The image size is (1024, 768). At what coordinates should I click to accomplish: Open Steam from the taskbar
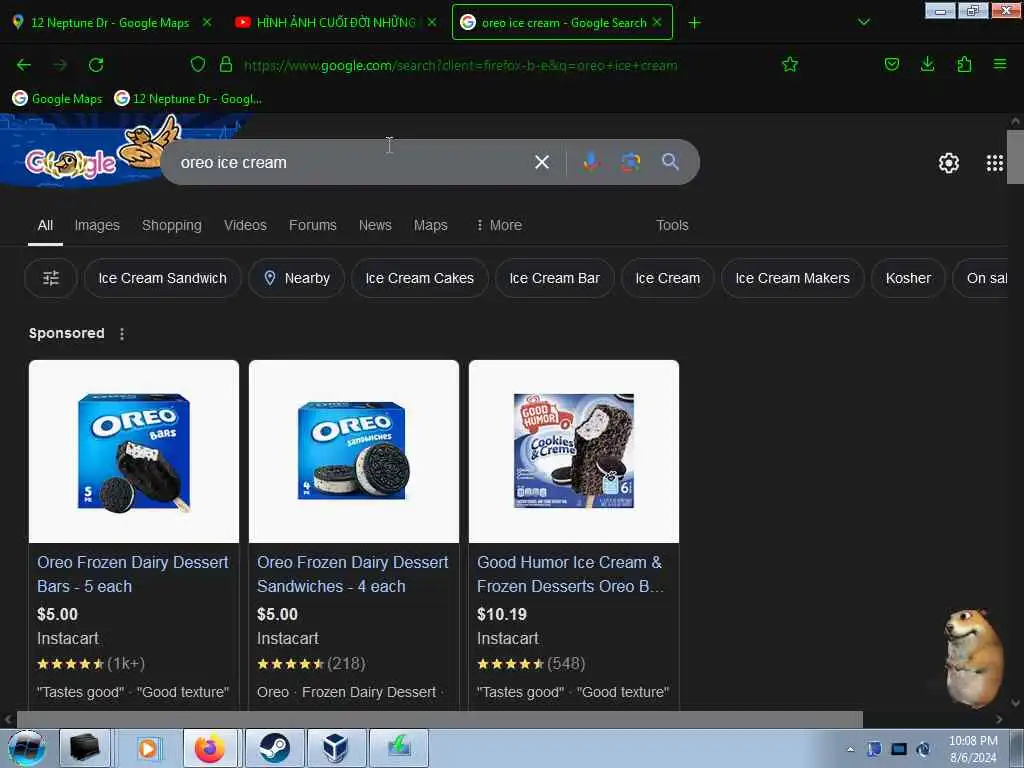coord(275,748)
